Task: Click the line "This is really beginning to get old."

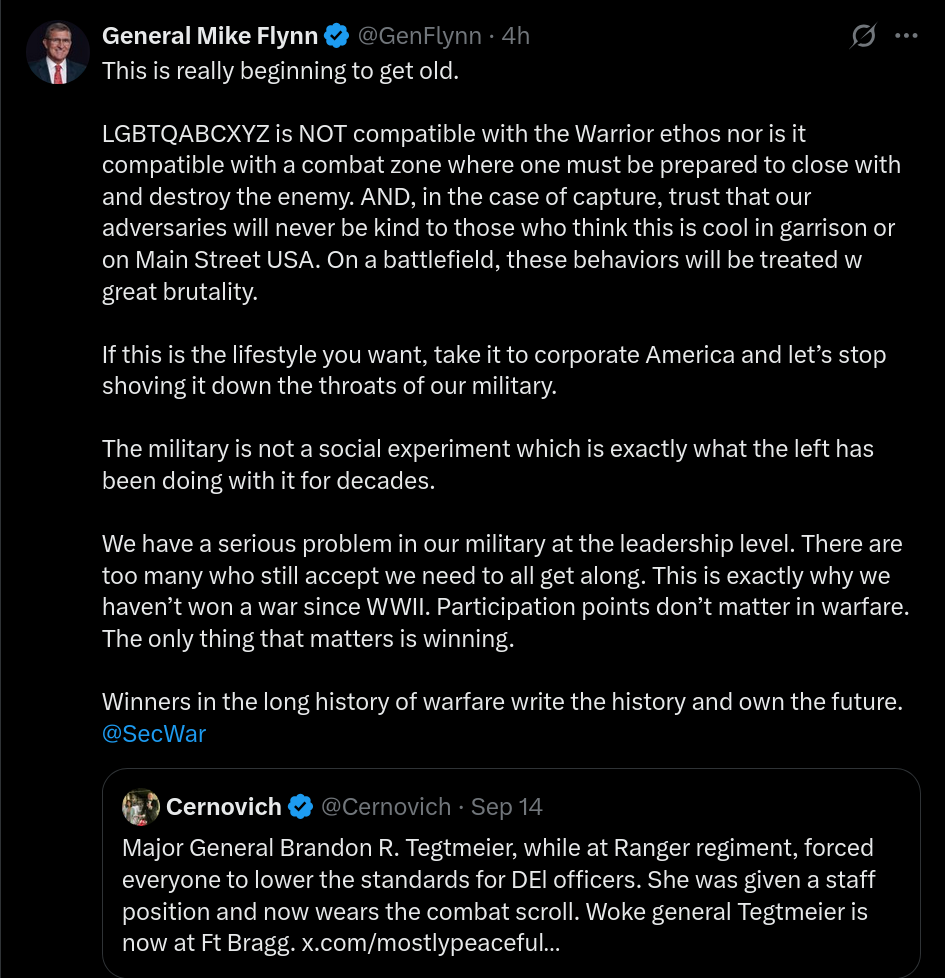Action: pos(280,74)
